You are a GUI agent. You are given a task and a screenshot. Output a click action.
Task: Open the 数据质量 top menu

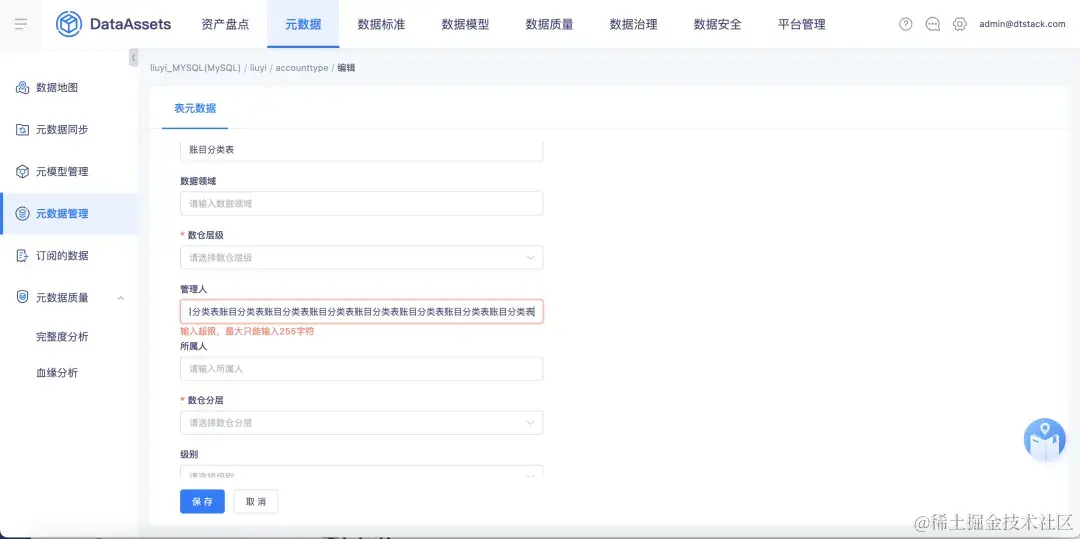550,24
